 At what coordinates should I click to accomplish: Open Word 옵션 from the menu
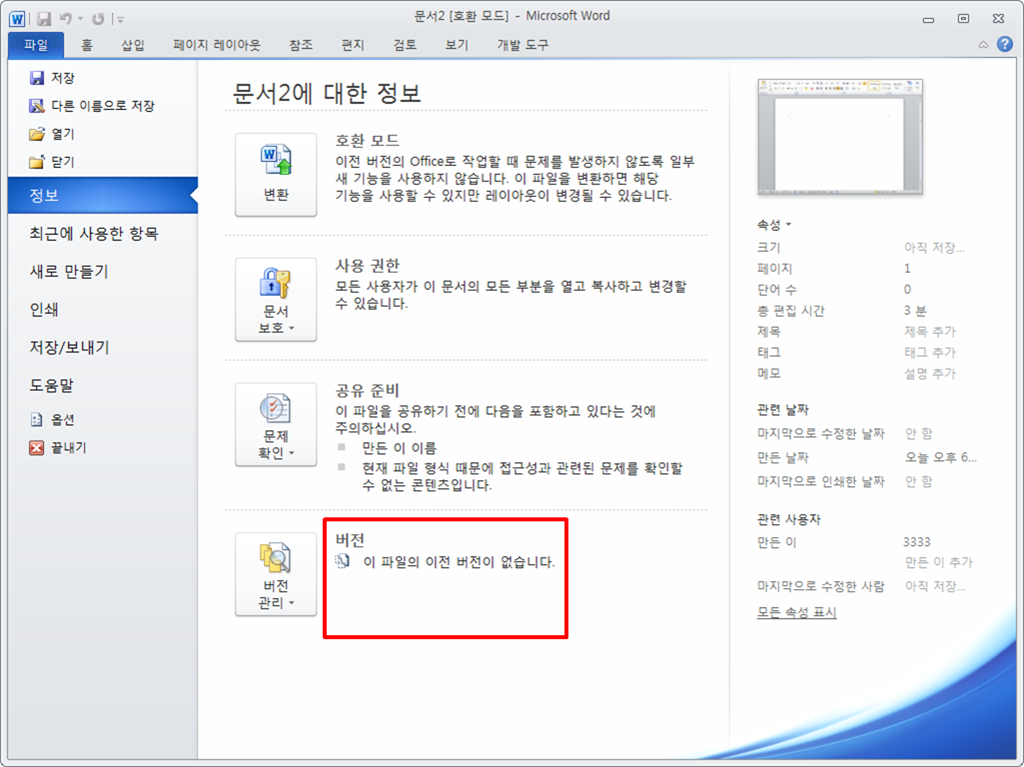pyautogui.click(x=52, y=419)
